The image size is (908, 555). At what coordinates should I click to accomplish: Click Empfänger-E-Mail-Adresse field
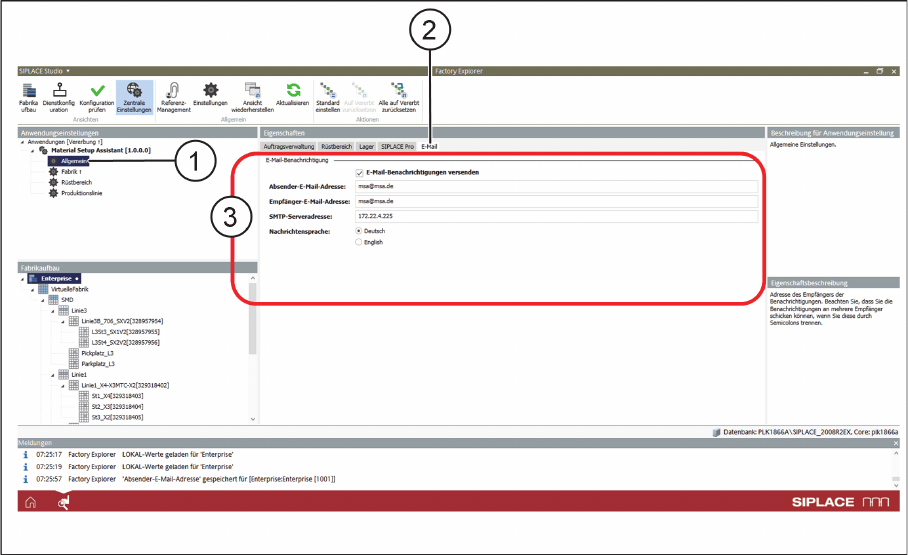coord(556,202)
